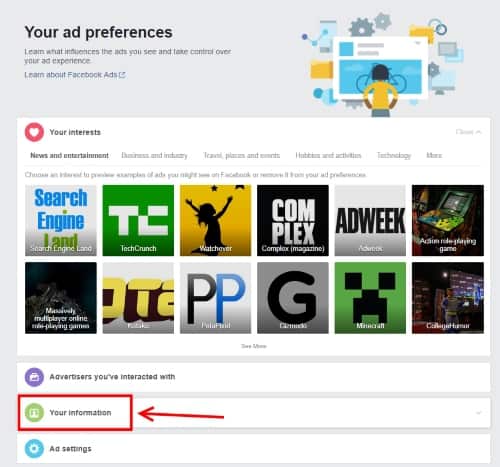
Task: Open the external link icon after Facebook Ads
Action: [x=122, y=75]
